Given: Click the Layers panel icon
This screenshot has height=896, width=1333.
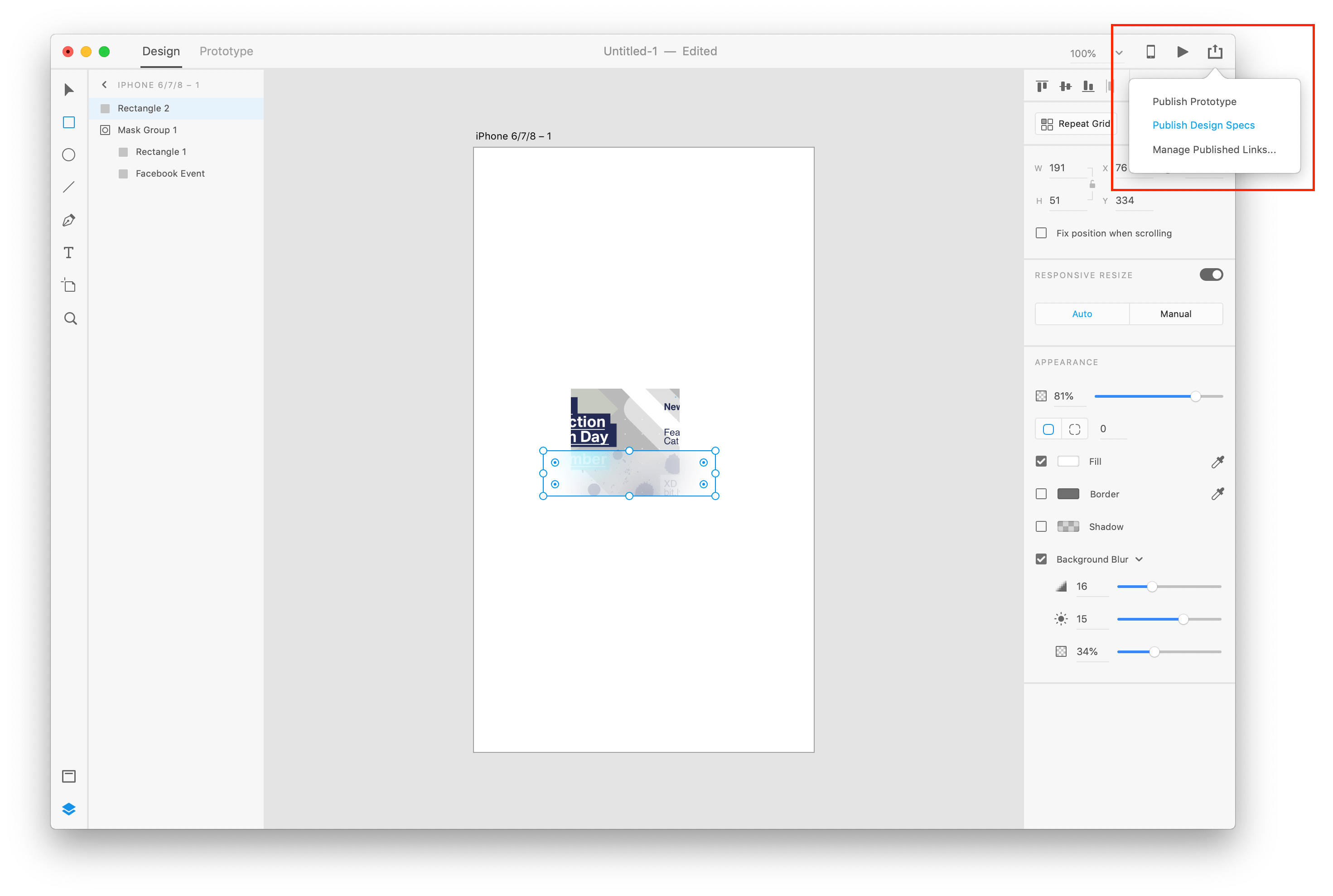Looking at the screenshot, I should 68,809.
